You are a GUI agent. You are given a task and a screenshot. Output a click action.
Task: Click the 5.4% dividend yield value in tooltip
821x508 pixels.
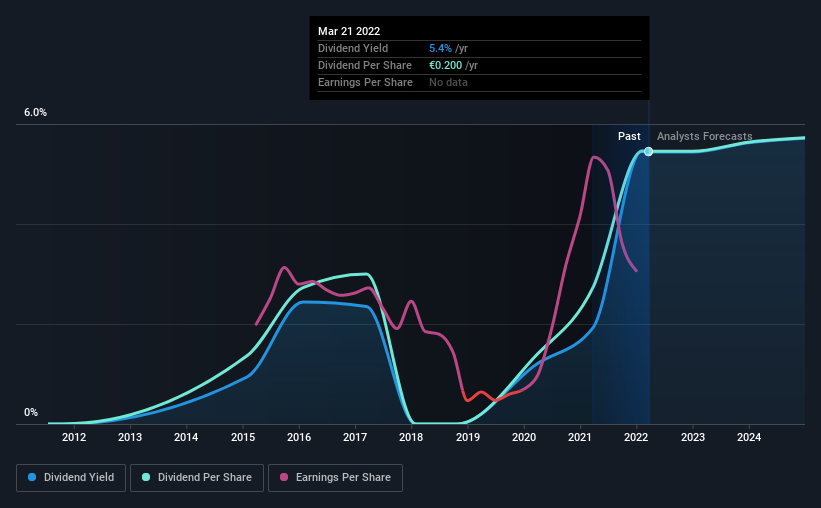pyautogui.click(x=440, y=48)
